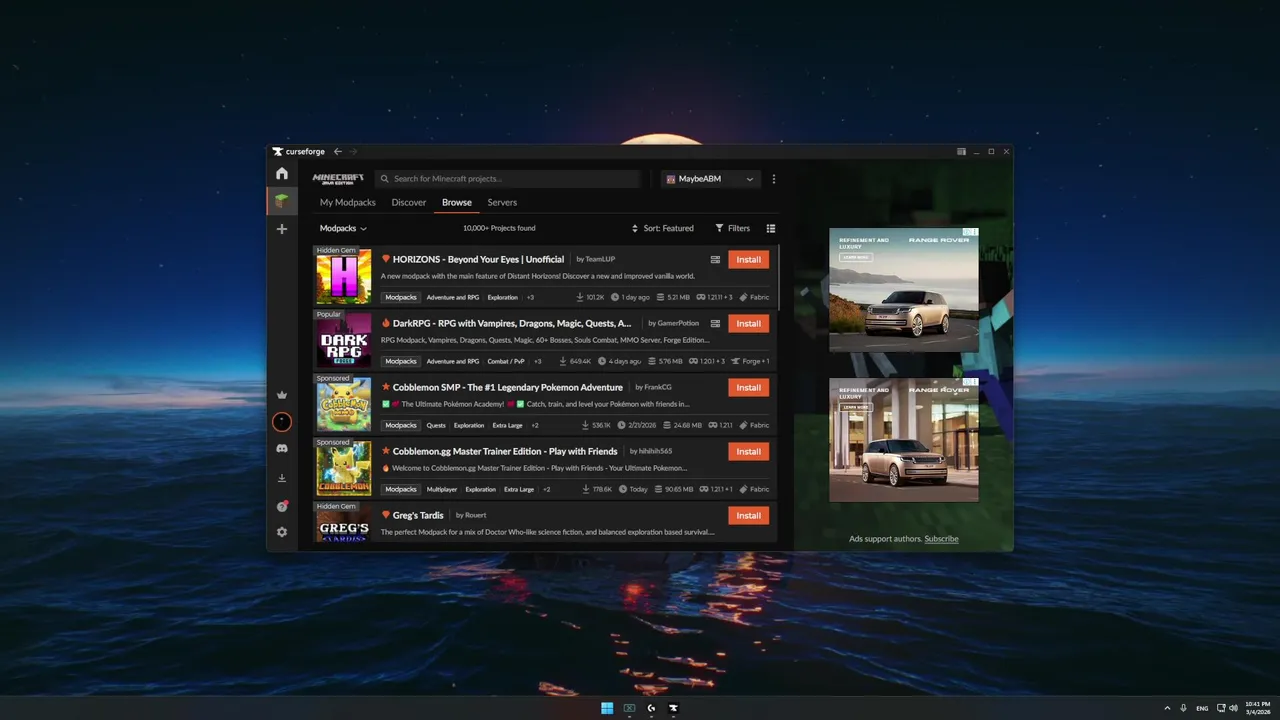1280x720 pixels.
Task: Expand the Modpacks category dropdown
Action: click(x=343, y=228)
